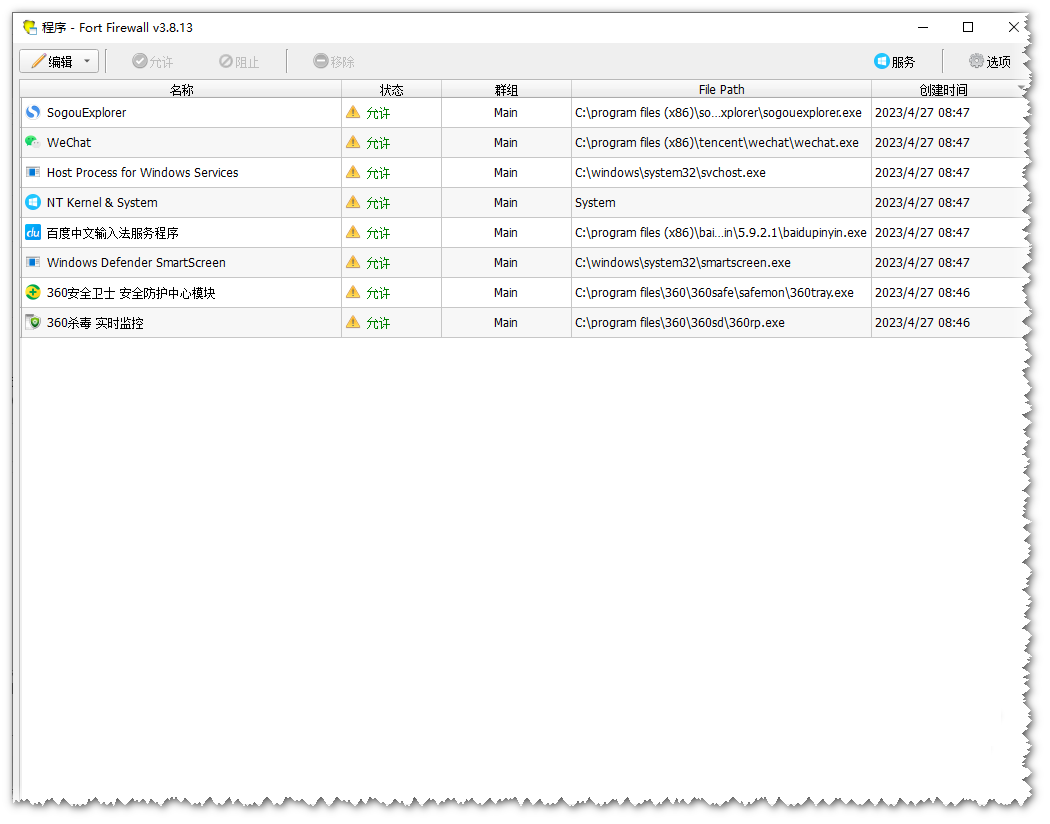Click the smartscreen.exe file path
Screen dimensions: 1050x824
[x=682, y=262]
